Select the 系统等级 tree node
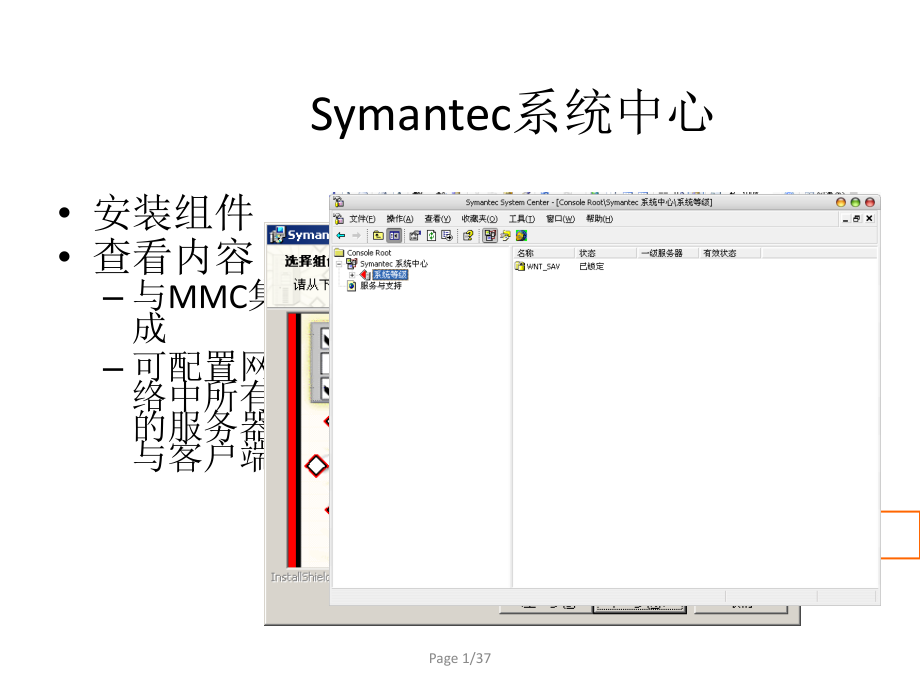Image resolution: width=920 pixels, height=690 pixels. [390, 275]
